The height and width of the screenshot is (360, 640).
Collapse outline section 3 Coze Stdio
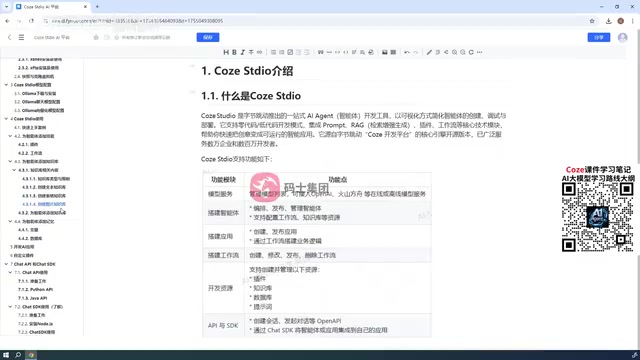point(6,85)
